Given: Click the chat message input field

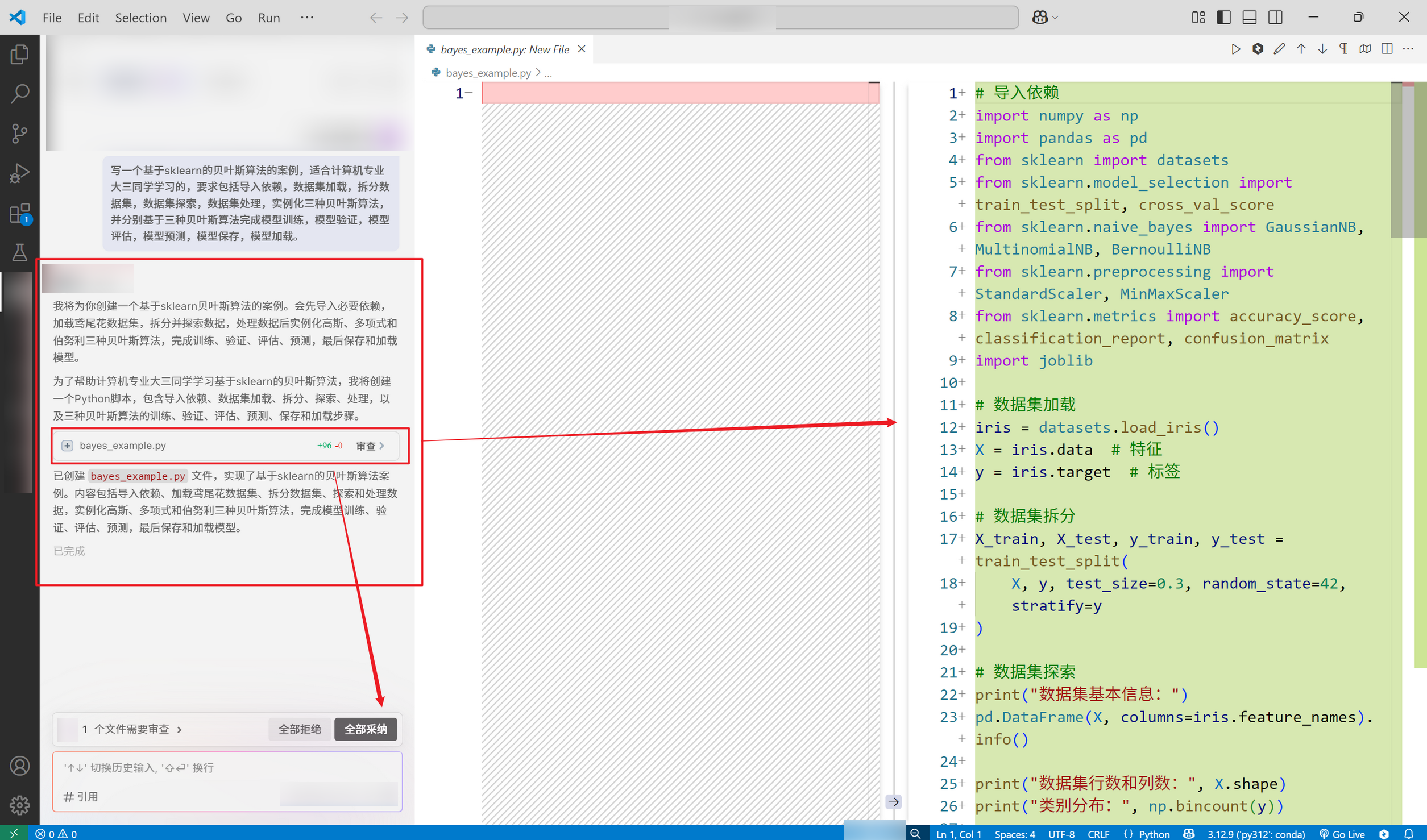Looking at the screenshot, I should click(x=227, y=768).
